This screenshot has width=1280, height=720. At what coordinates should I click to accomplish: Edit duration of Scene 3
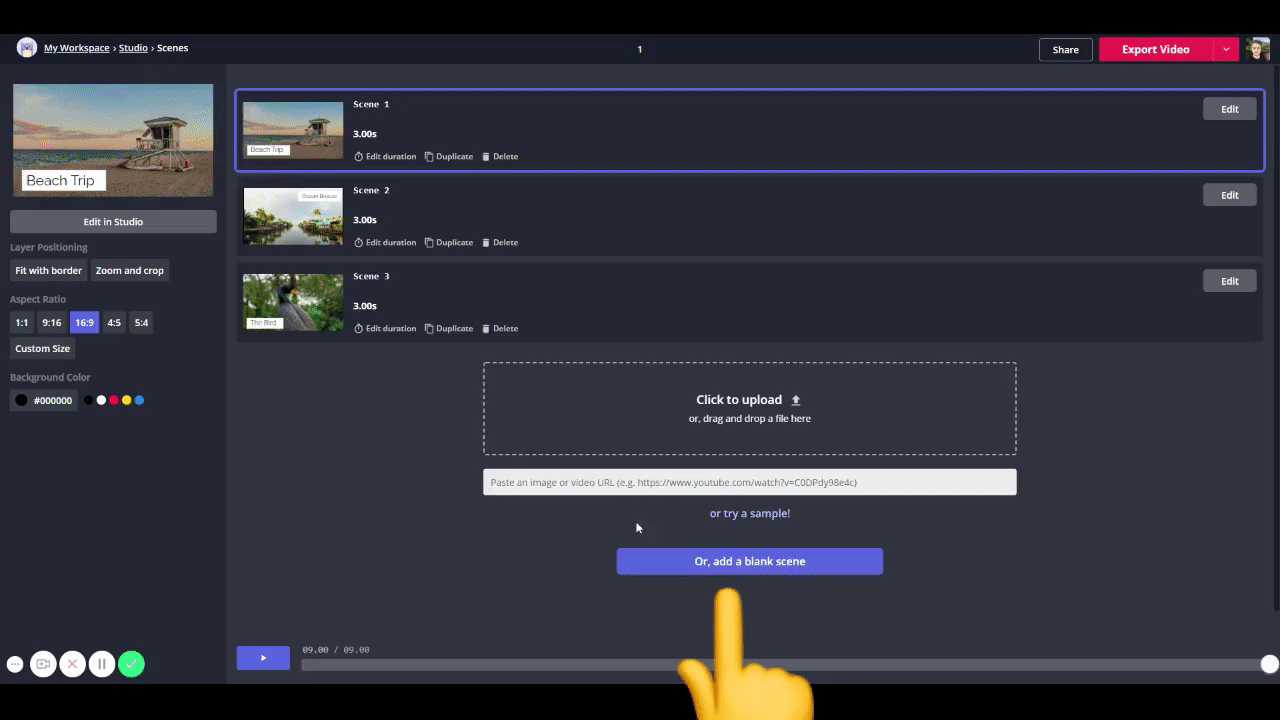point(385,328)
